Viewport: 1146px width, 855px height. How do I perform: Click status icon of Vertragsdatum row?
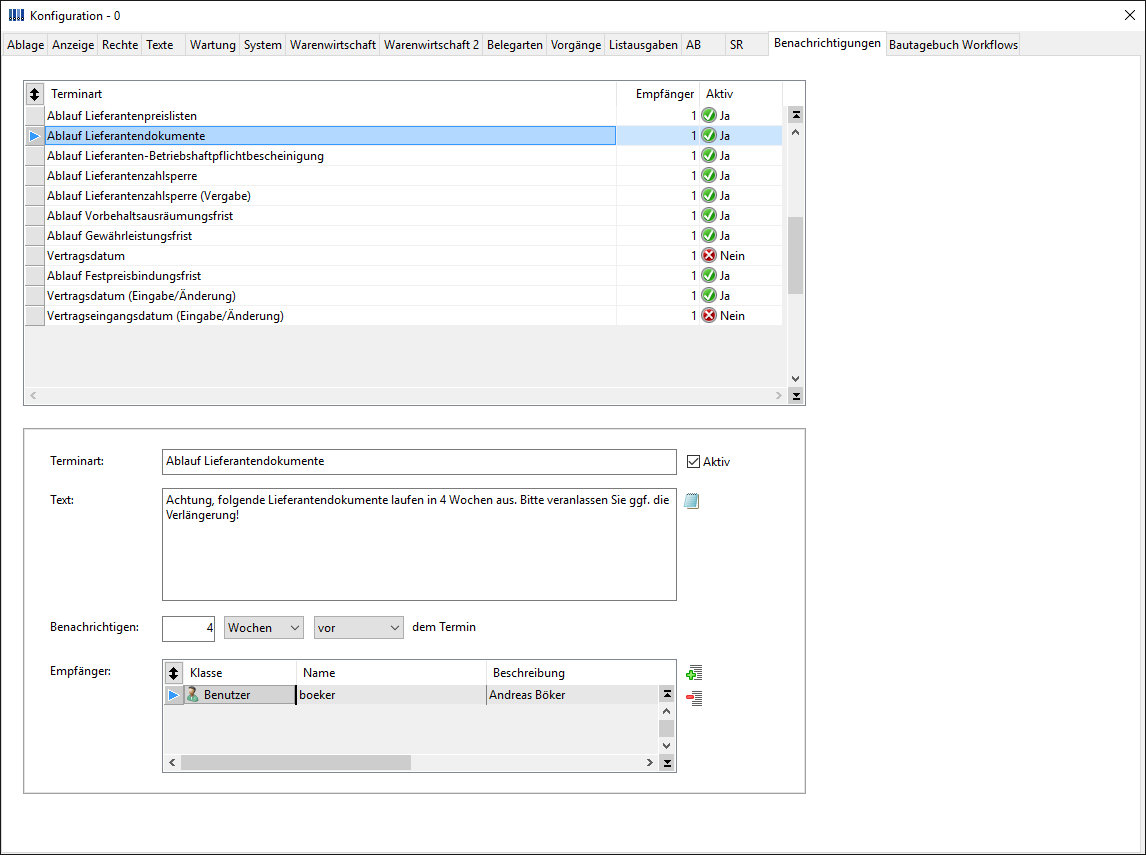pyautogui.click(x=708, y=256)
